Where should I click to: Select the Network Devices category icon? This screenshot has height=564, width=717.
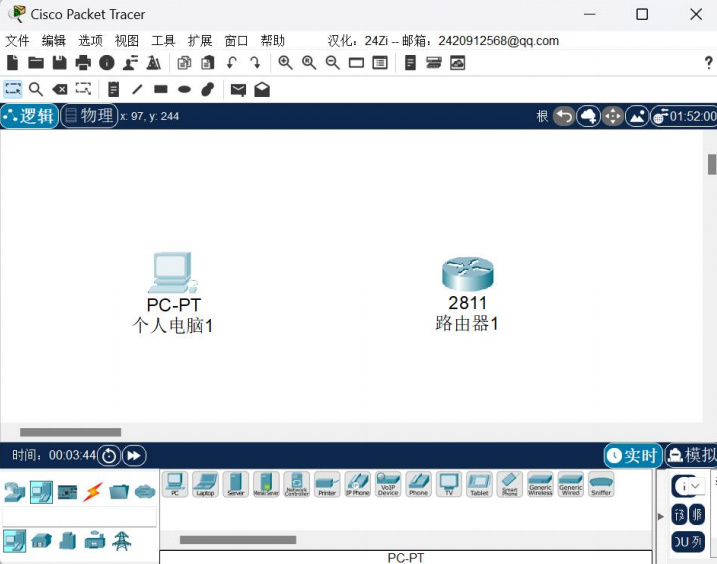pyautogui.click(x=15, y=492)
